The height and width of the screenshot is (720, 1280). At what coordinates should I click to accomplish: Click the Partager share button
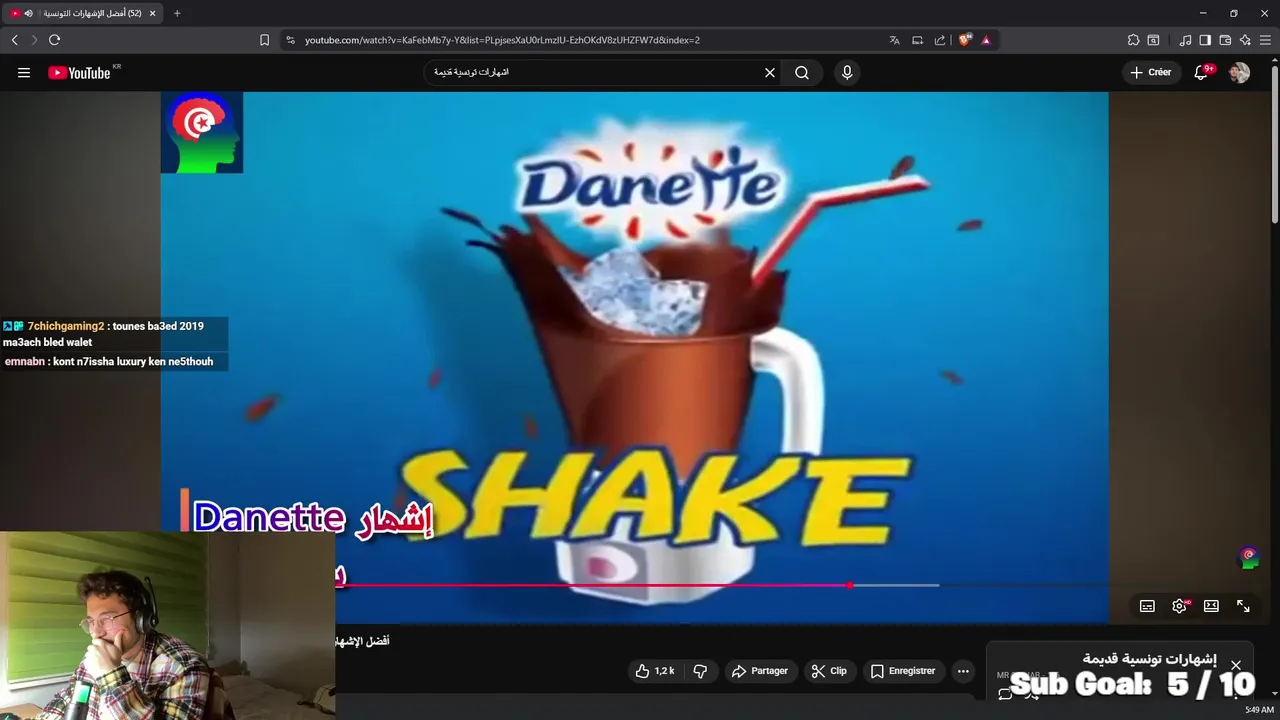coord(760,671)
